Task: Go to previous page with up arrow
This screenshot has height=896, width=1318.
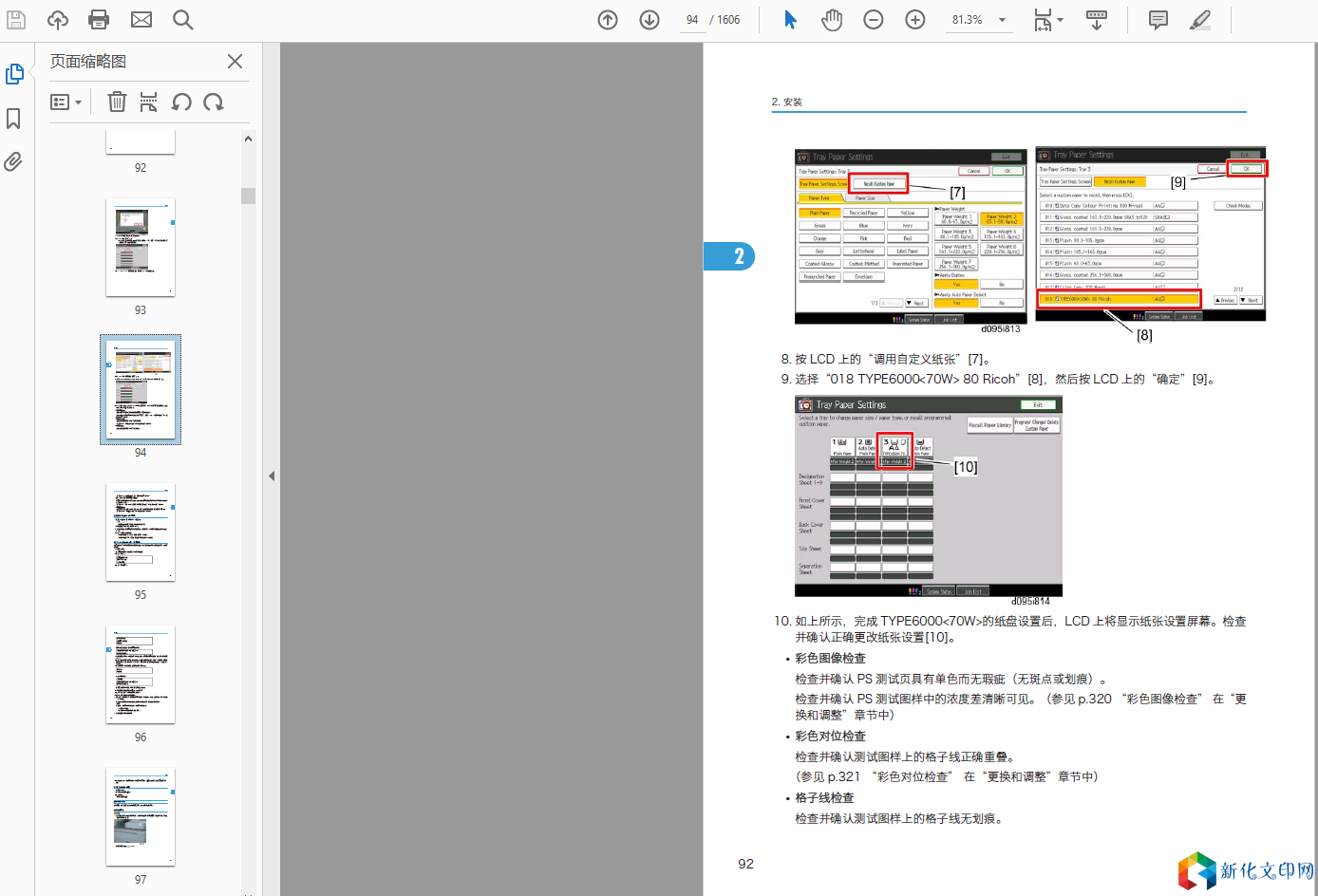Action: pyautogui.click(x=608, y=20)
